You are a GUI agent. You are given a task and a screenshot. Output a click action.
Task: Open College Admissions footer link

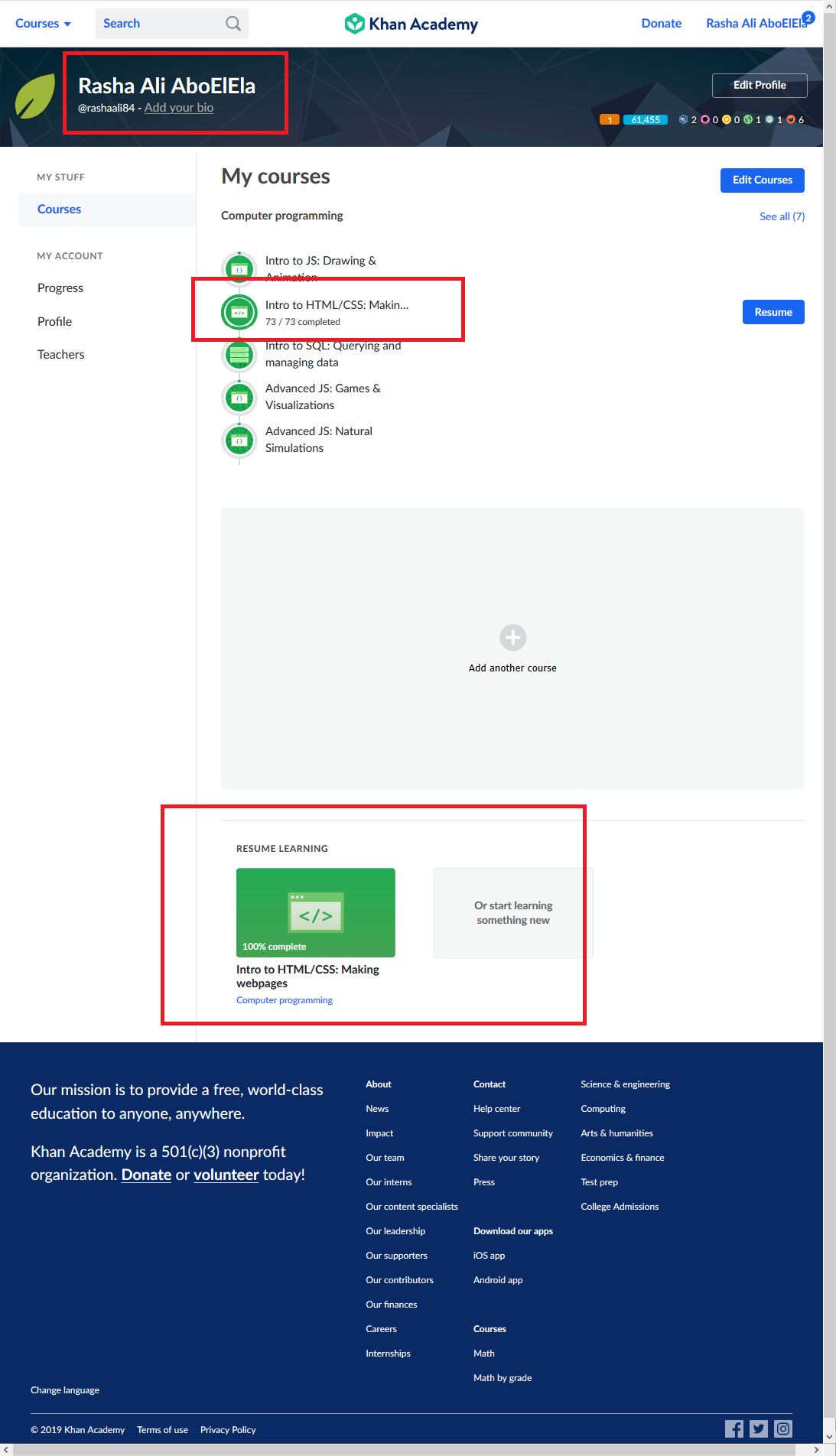pos(620,1207)
